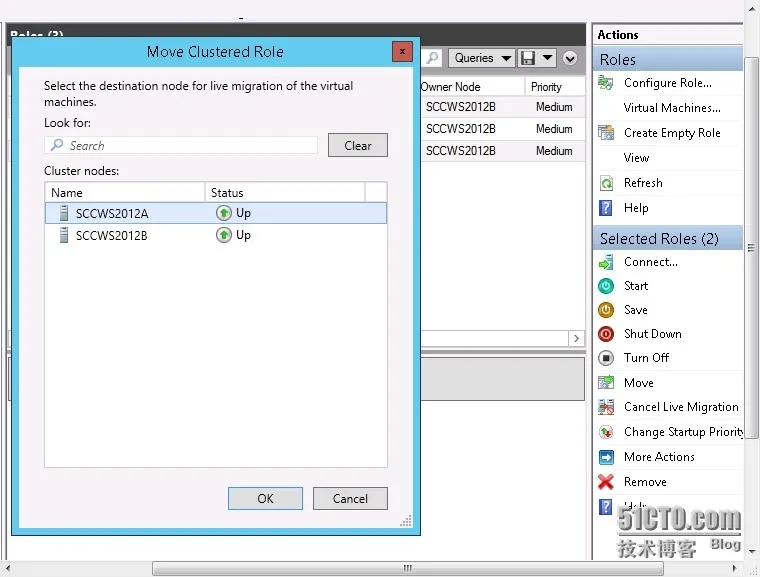The width and height of the screenshot is (760, 577).
Task: Sort by the Status column header
Action: pyautogui.click(x=285, y=192)
